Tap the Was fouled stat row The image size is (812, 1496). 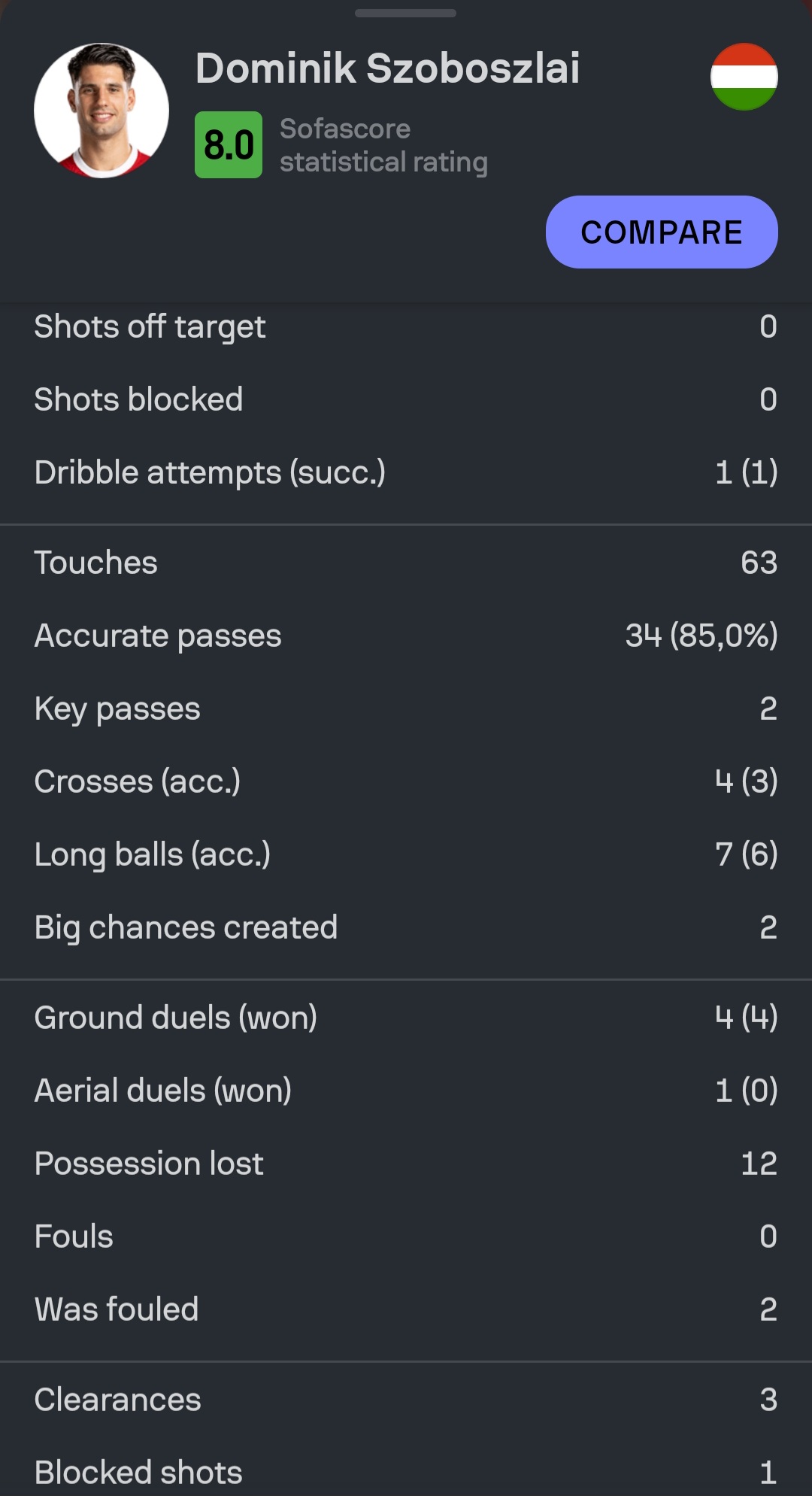406,1309
